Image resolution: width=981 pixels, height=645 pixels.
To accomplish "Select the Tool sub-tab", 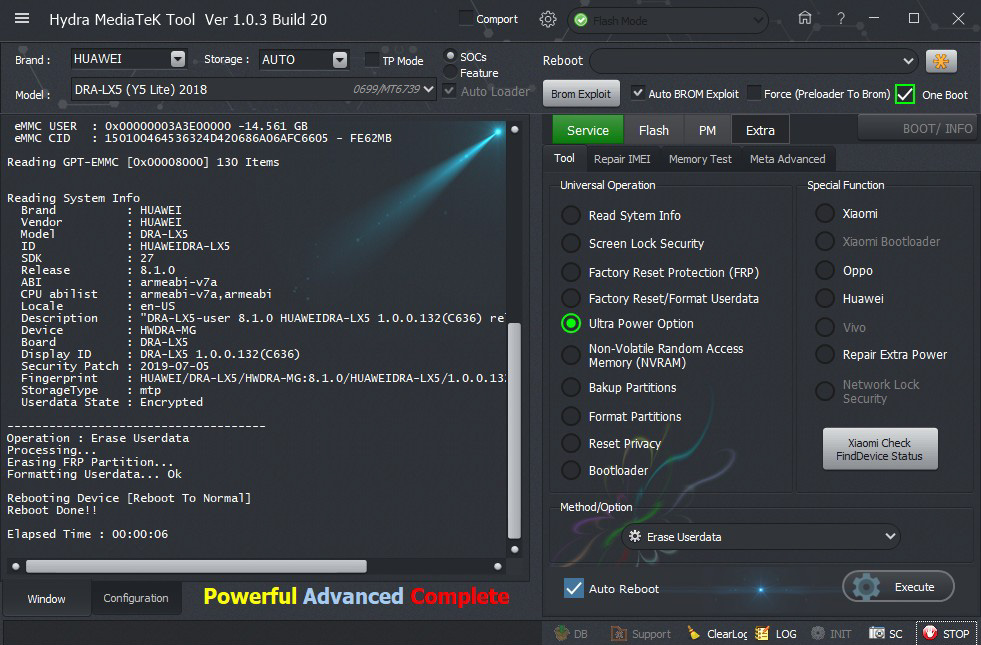I will point(564,158).
